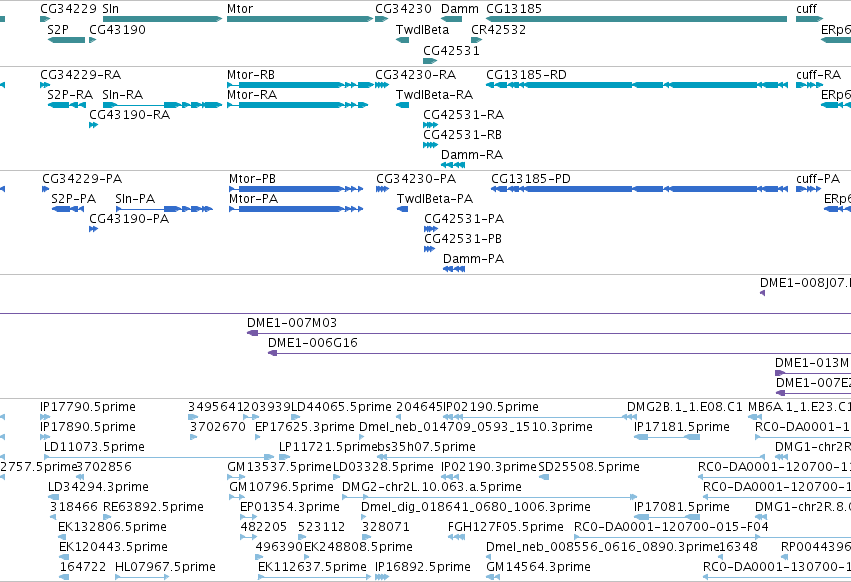851x582 pixels.
Task: Click the CG34230-RA transcript label
Action: (x=415, y=75)
